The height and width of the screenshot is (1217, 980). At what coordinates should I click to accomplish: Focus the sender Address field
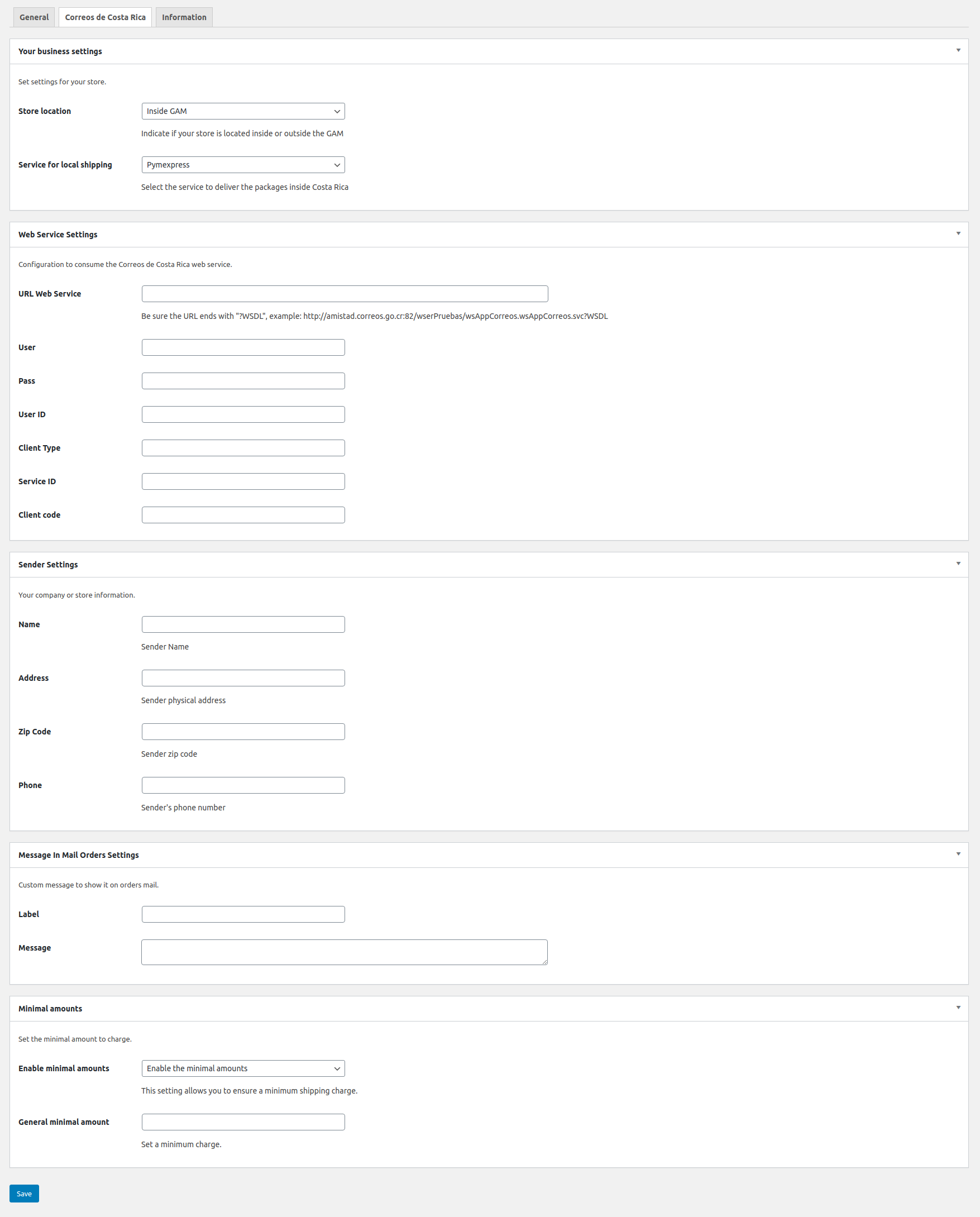pyautogui.click(x=243, y=678)
